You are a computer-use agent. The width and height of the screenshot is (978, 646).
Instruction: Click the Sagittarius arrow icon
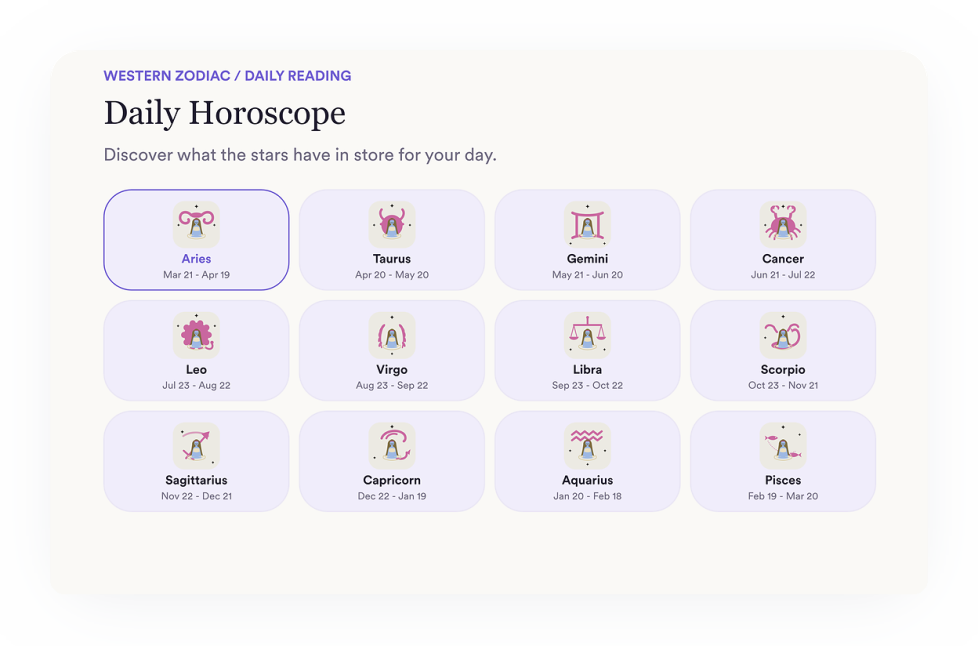pos(196,446)
